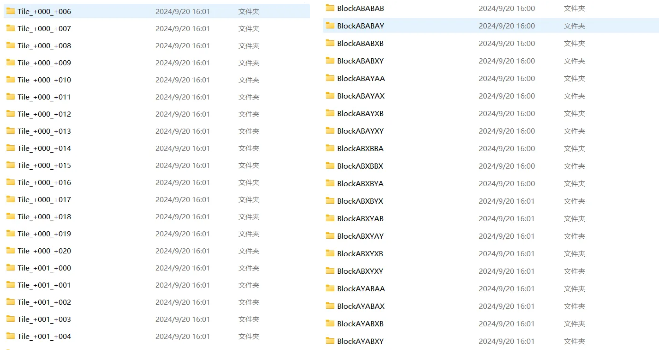Click the folder icon of BlockABXBBA
Viewport: 659px width, 361px height.
pos(330,148)
